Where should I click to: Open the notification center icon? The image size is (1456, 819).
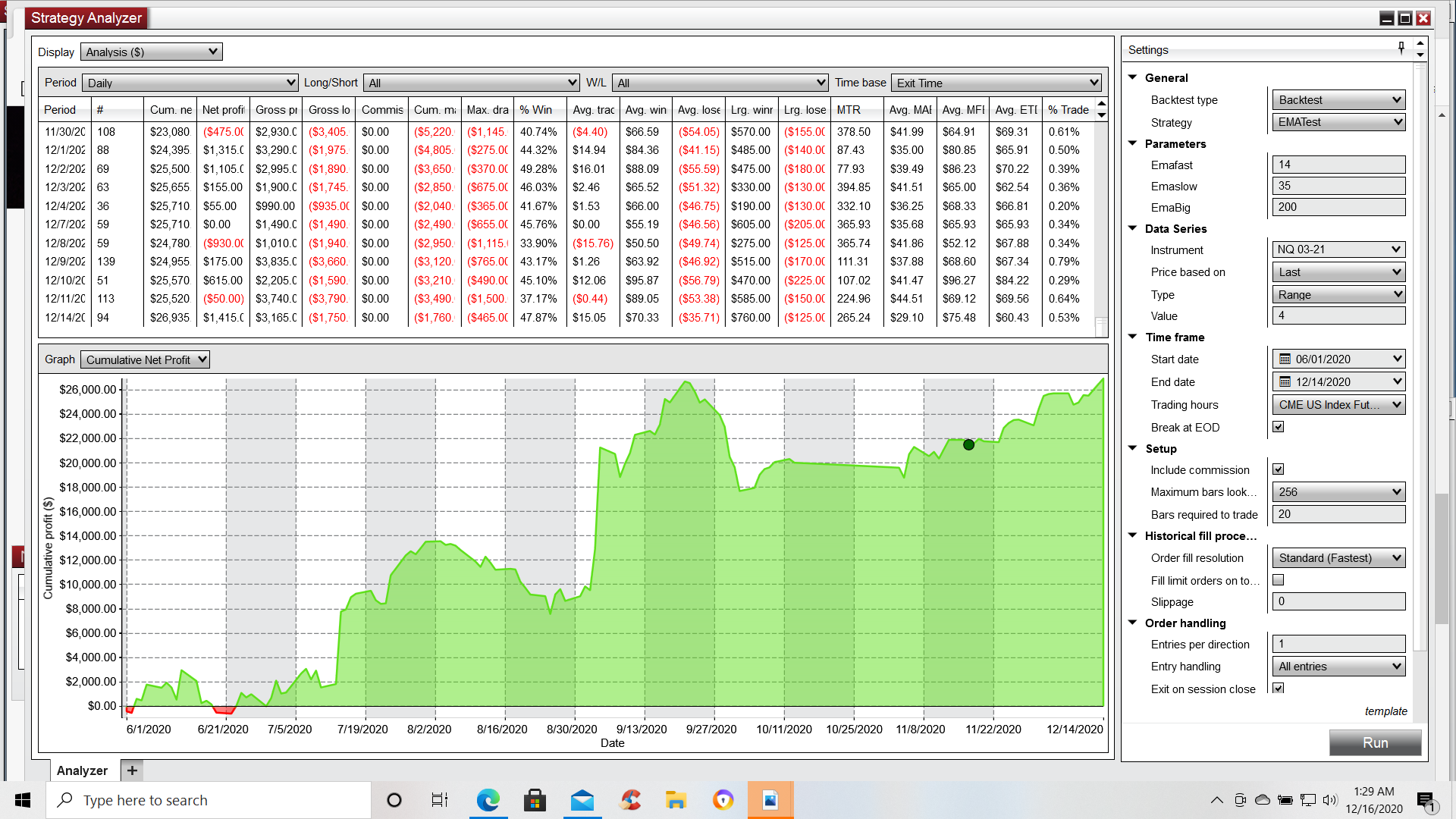(x=1426, y=801)
